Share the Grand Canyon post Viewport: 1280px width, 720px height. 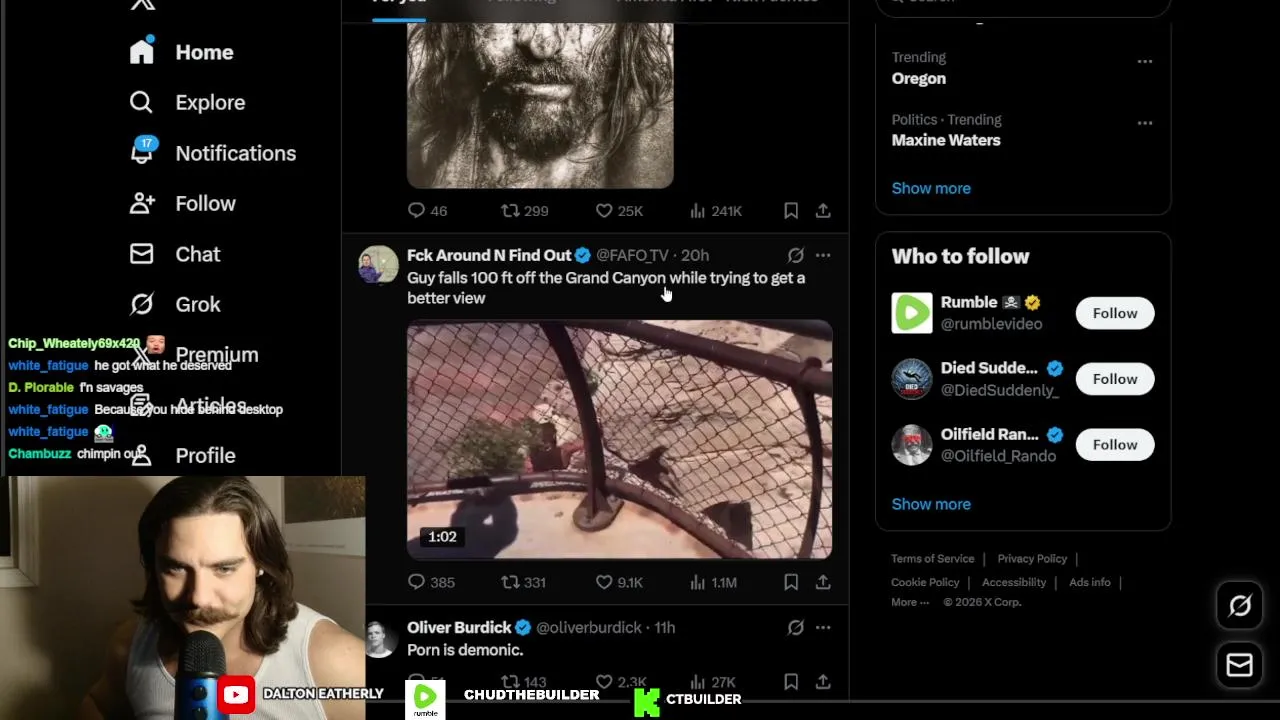tap(823, 582)
